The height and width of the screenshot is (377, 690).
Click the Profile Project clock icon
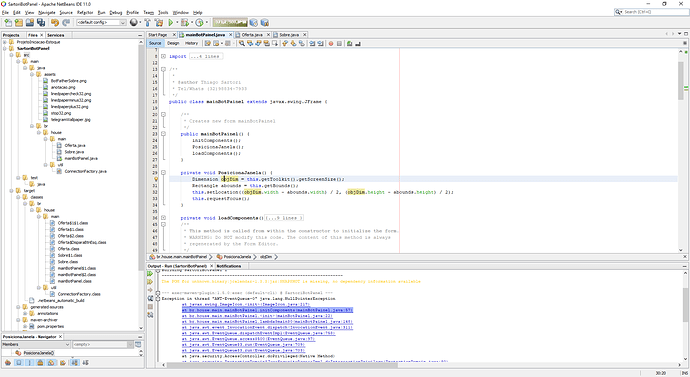[199, 22]
